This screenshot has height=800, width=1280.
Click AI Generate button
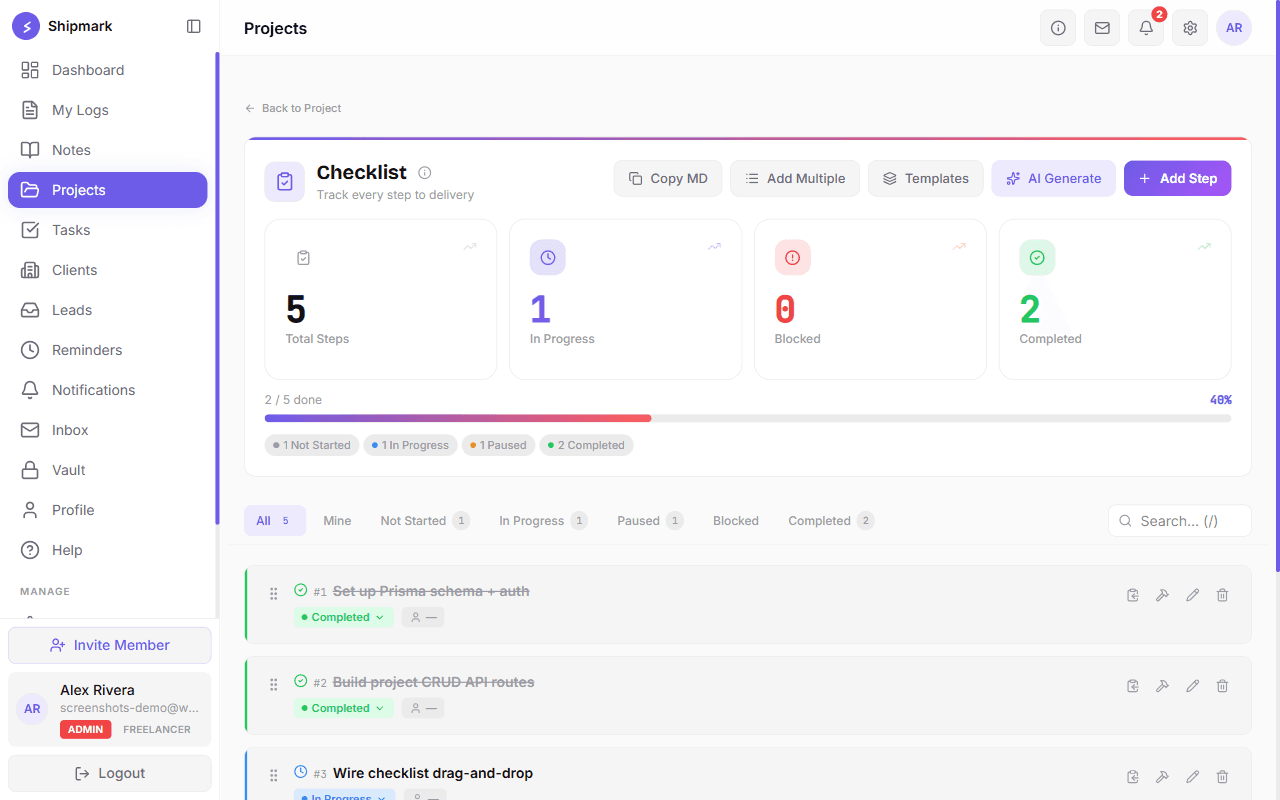pos(1054,178)
